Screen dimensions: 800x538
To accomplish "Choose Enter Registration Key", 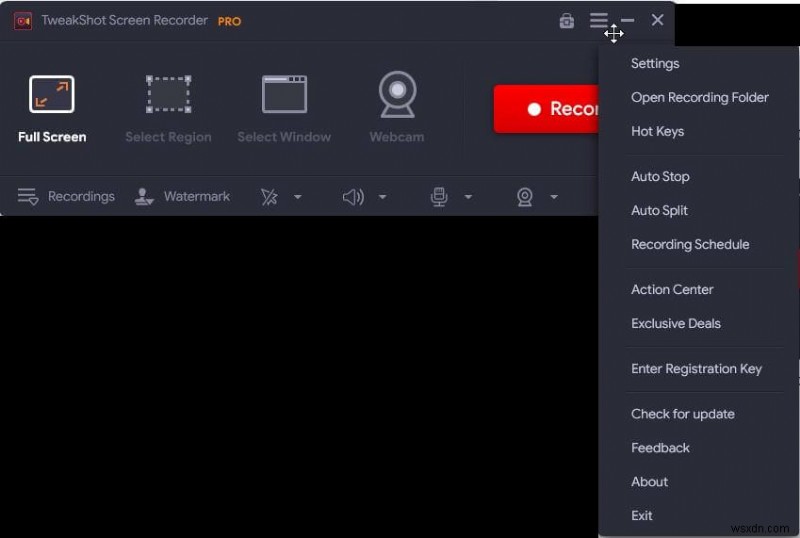I will [x=696, y=369].
